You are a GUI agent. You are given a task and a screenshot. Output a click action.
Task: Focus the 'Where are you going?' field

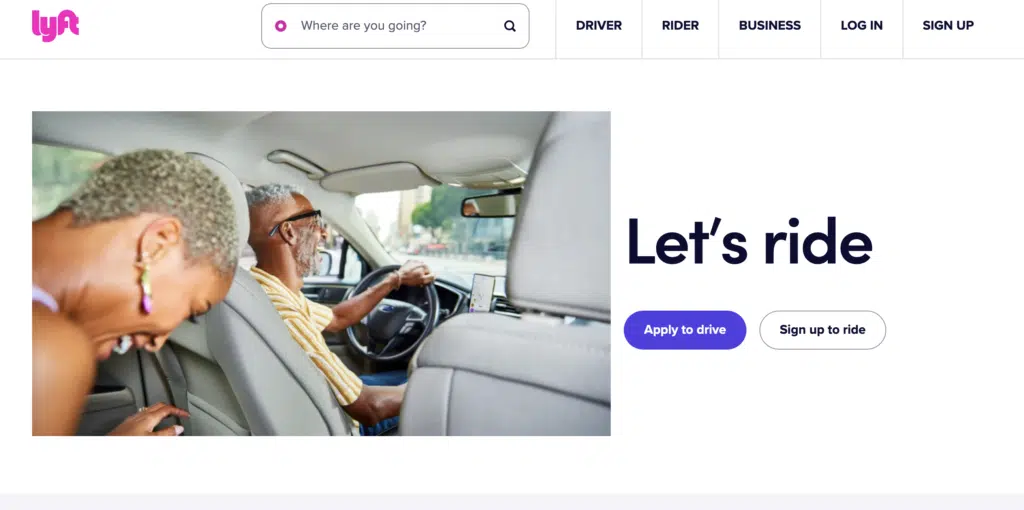(395, 26)
